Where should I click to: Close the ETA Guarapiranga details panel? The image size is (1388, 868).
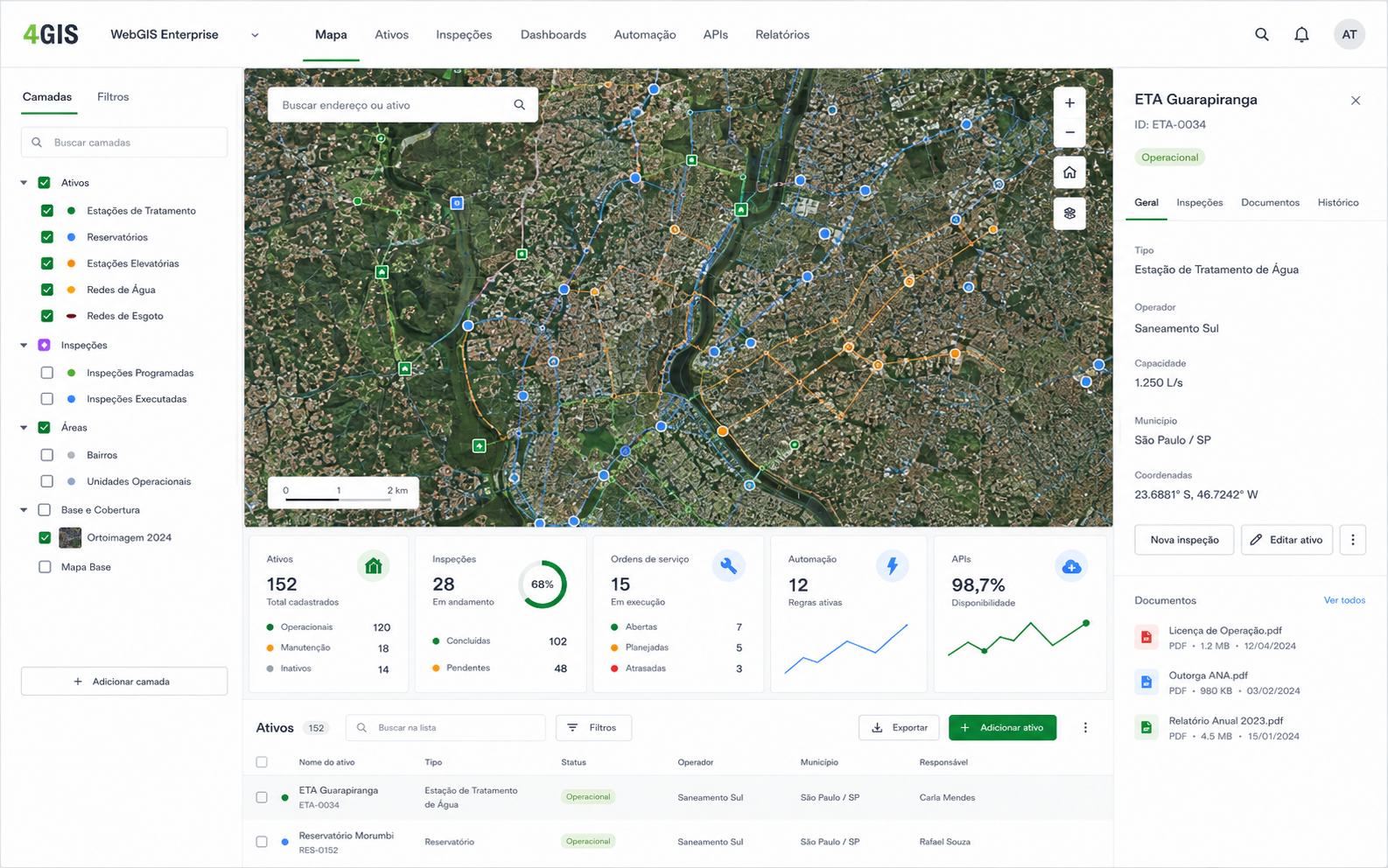coord(1356,101)
